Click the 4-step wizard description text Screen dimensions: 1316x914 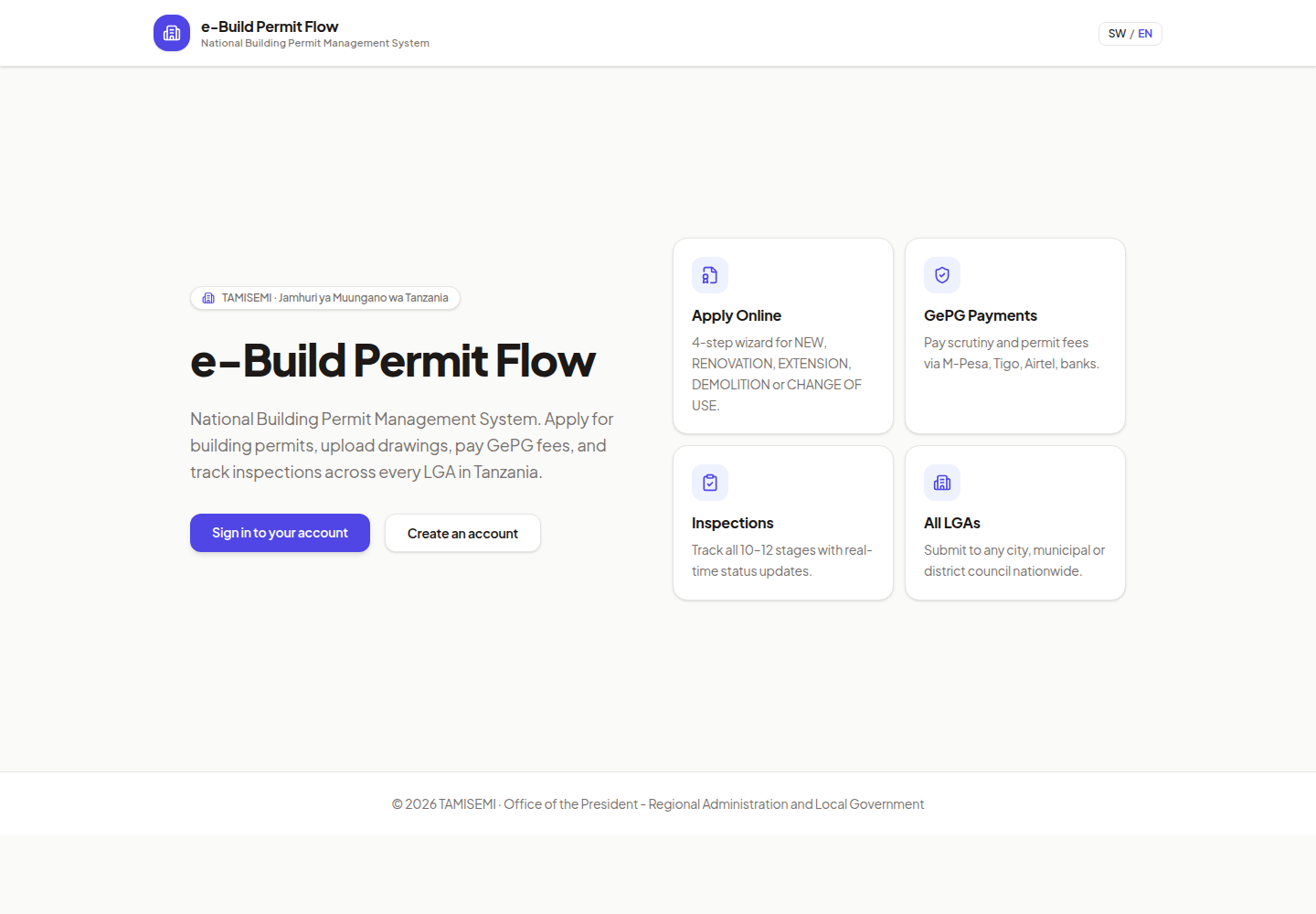pyautogui.click(x=777, y=374)
